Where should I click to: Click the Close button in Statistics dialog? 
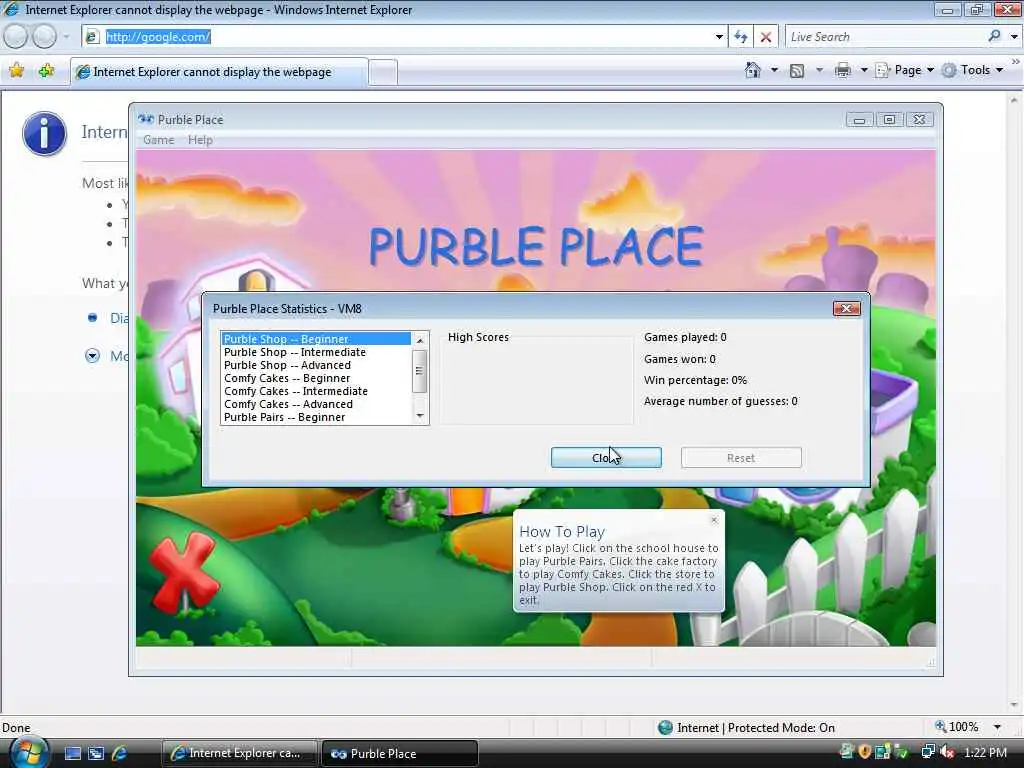click(606, 458)
